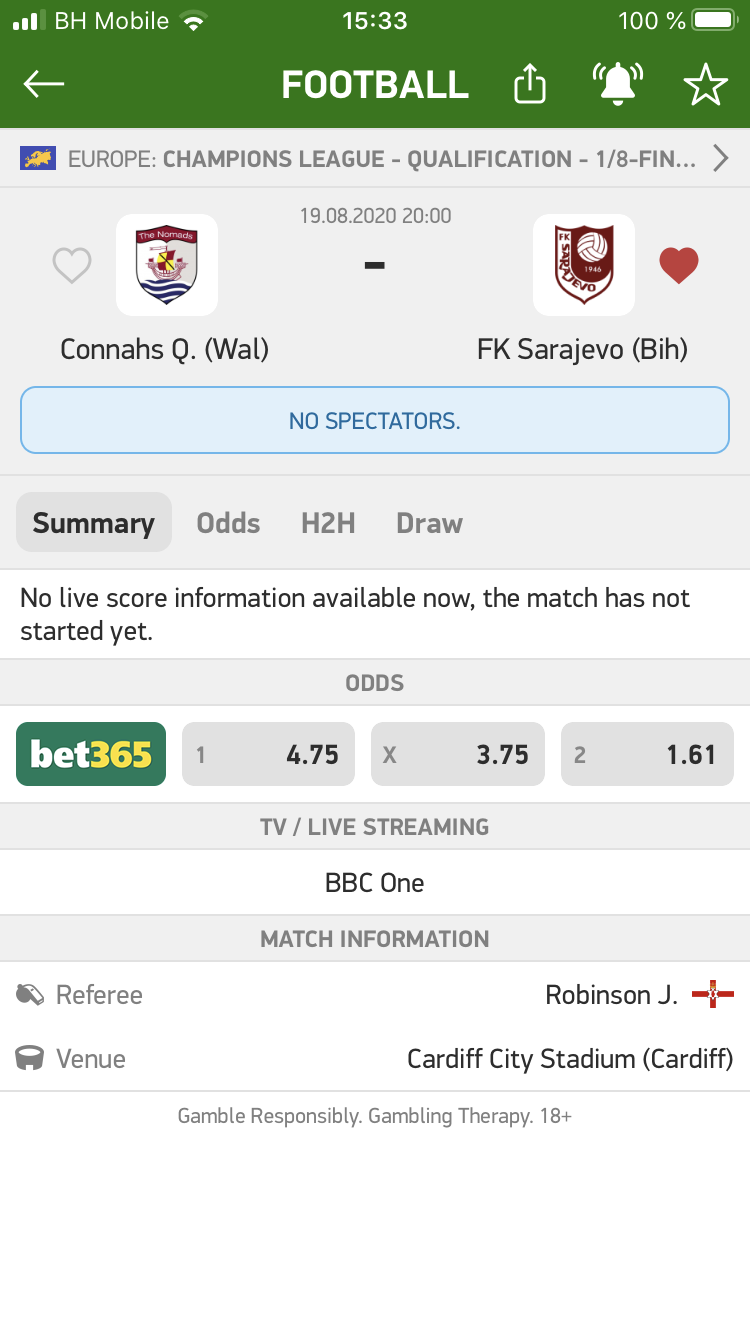Viewport: 750px width, 1334px height.
Task: Toggle the match notification bell
Action: [617, 84]
